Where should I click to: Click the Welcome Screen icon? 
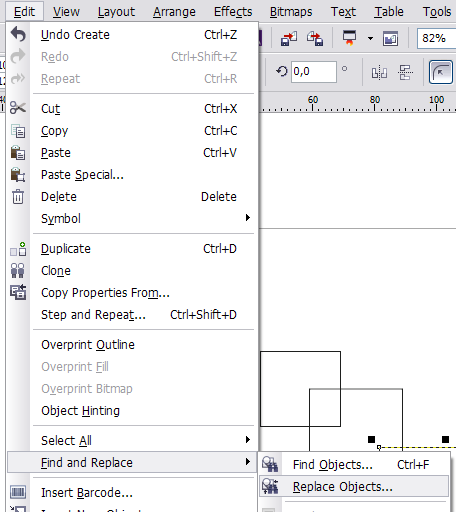click(390, 38)
